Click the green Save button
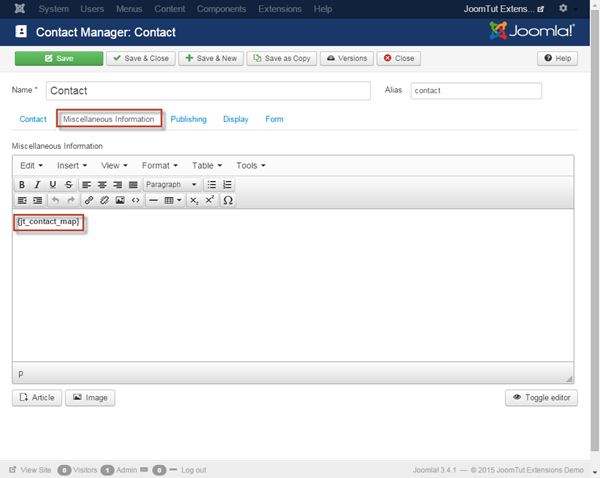Screen dimensions: 600x478 (59, 59)
